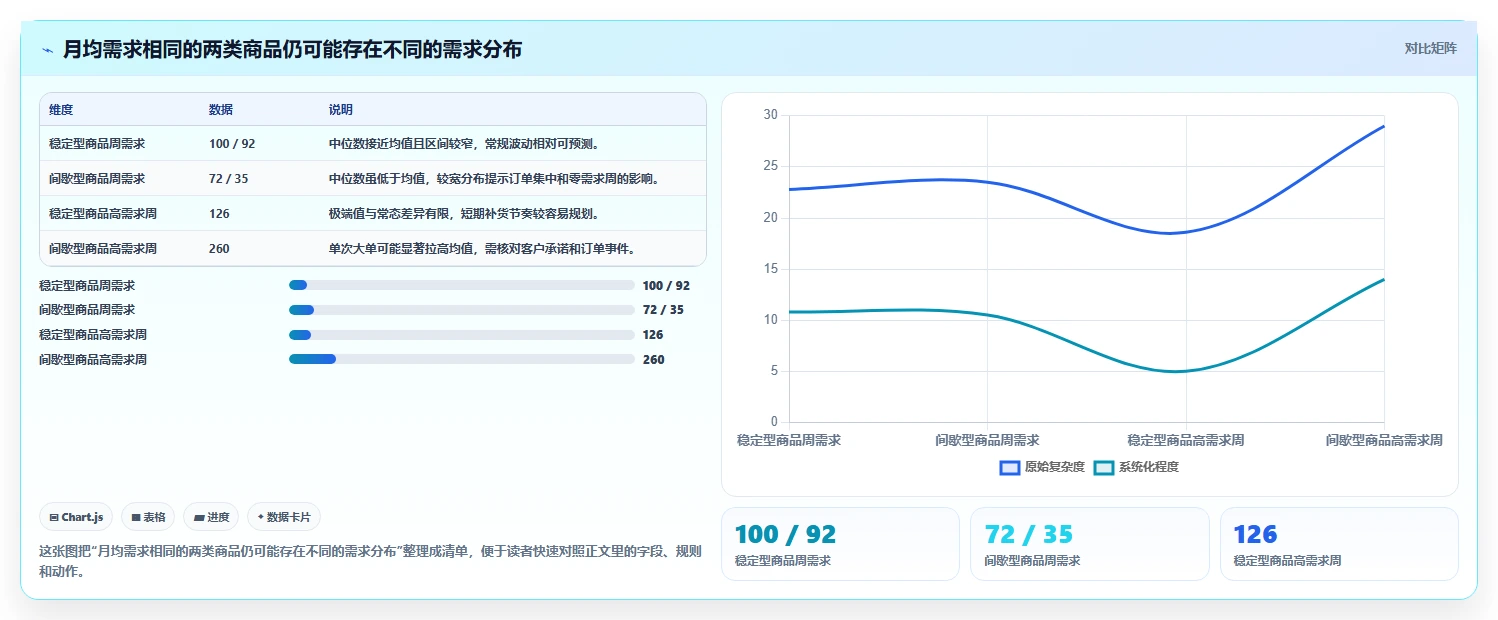
Task: Click the teal 系统化程度 line's endpoint near 14
Action: 1384,279
